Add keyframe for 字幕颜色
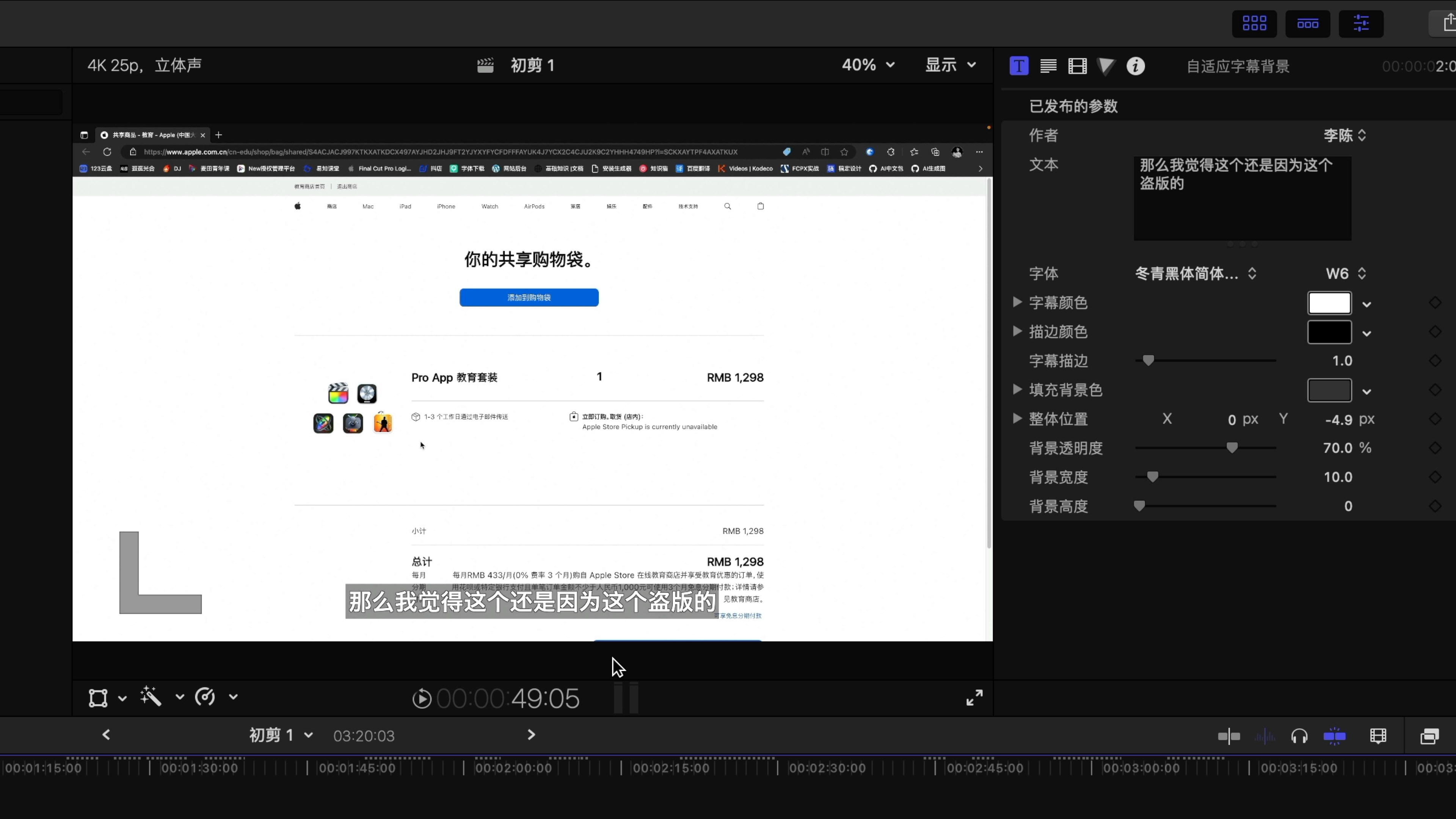The height and width of the screenshot is (819, 1456). point(1435,303)
